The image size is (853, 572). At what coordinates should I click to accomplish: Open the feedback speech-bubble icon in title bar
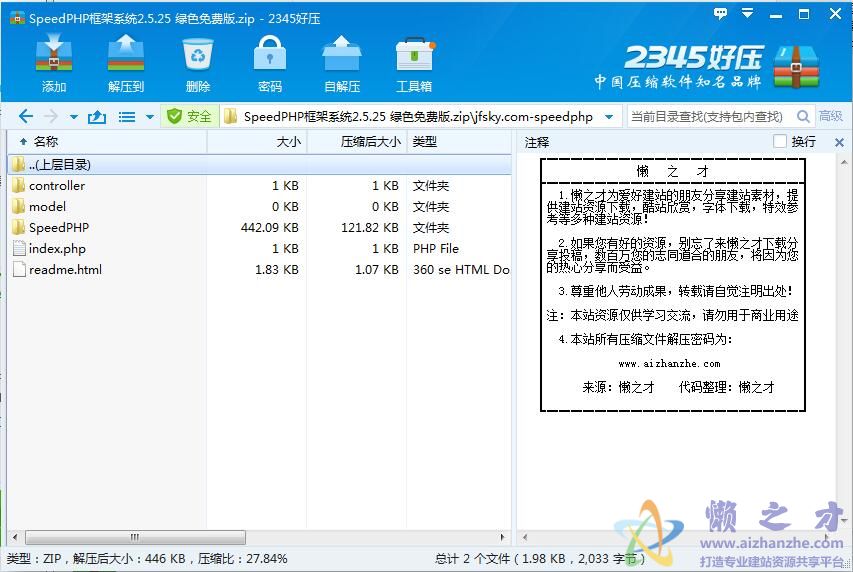pyautogui.click(x=720, y=14)
